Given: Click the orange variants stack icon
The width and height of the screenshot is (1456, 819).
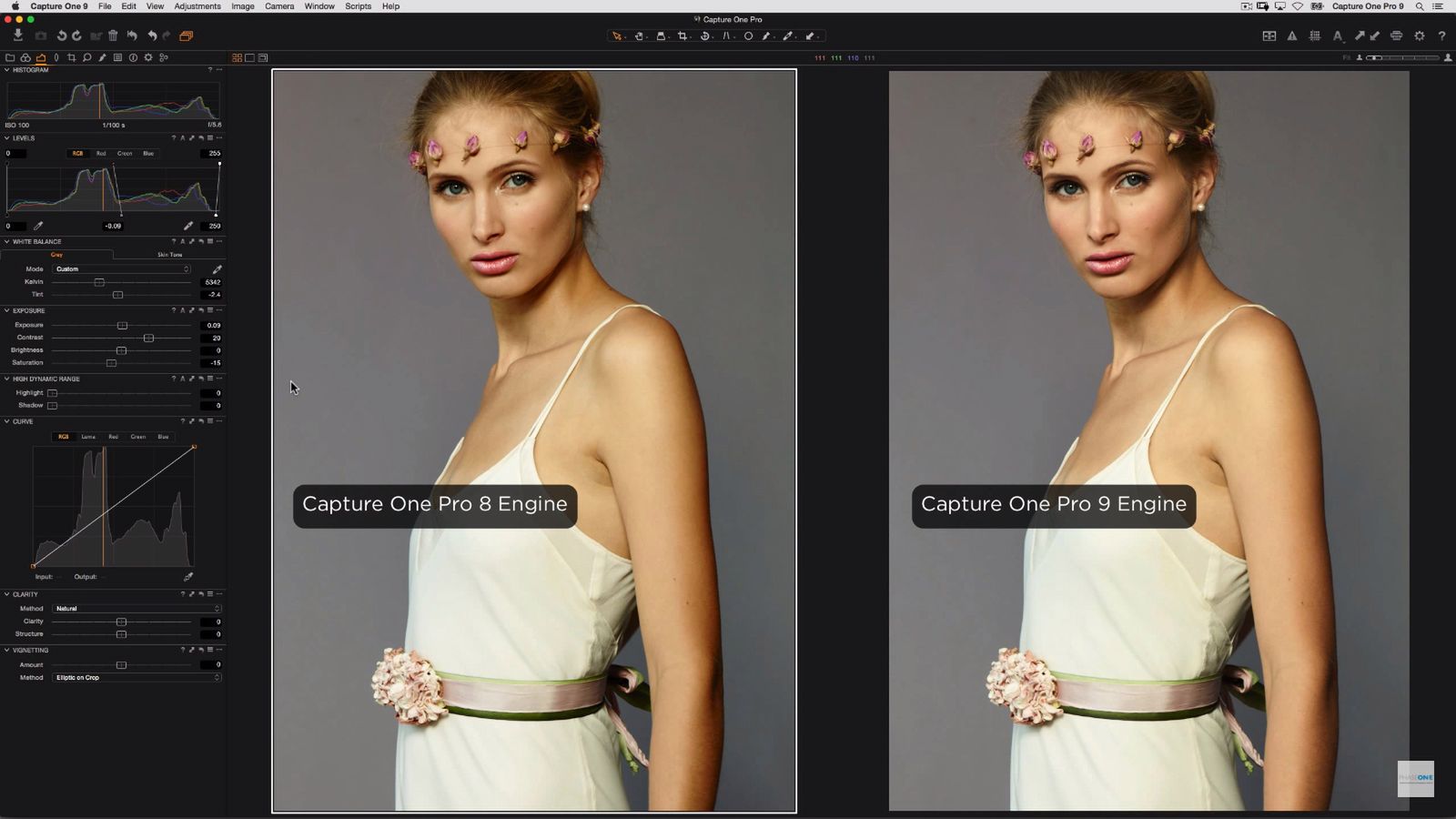Looking at the screenshot, I should tap(186, 35).
